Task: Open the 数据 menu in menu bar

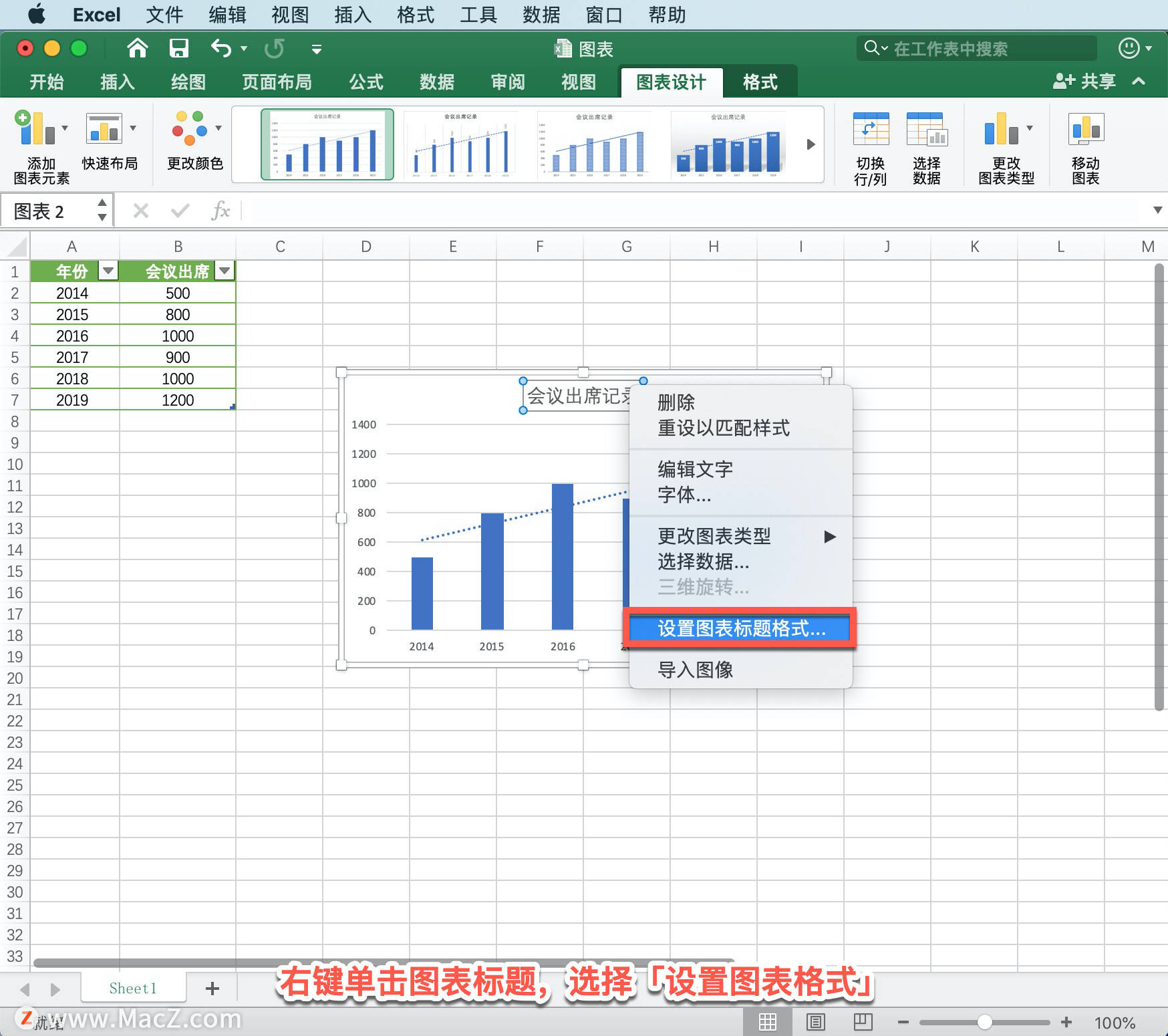Action: point(541,14)
